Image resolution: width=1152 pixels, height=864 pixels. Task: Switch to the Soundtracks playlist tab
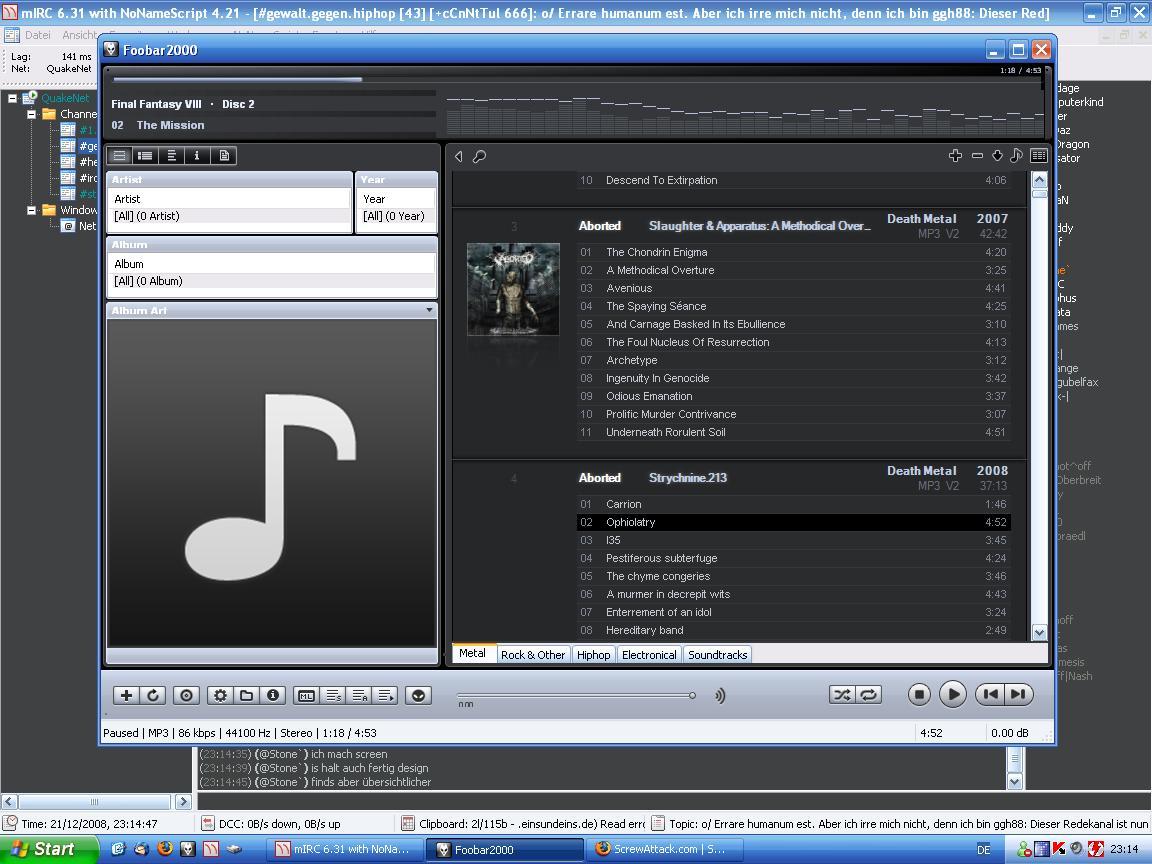coord(718,655)
